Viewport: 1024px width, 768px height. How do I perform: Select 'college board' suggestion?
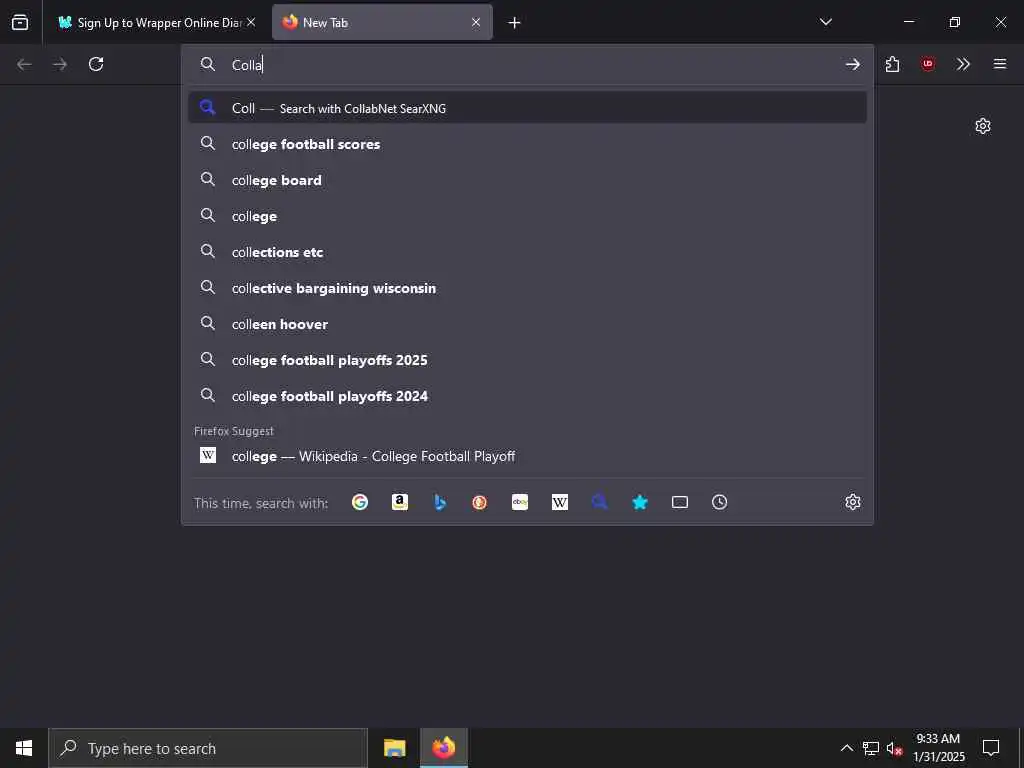pyautogui.click(x=528, y=180)
